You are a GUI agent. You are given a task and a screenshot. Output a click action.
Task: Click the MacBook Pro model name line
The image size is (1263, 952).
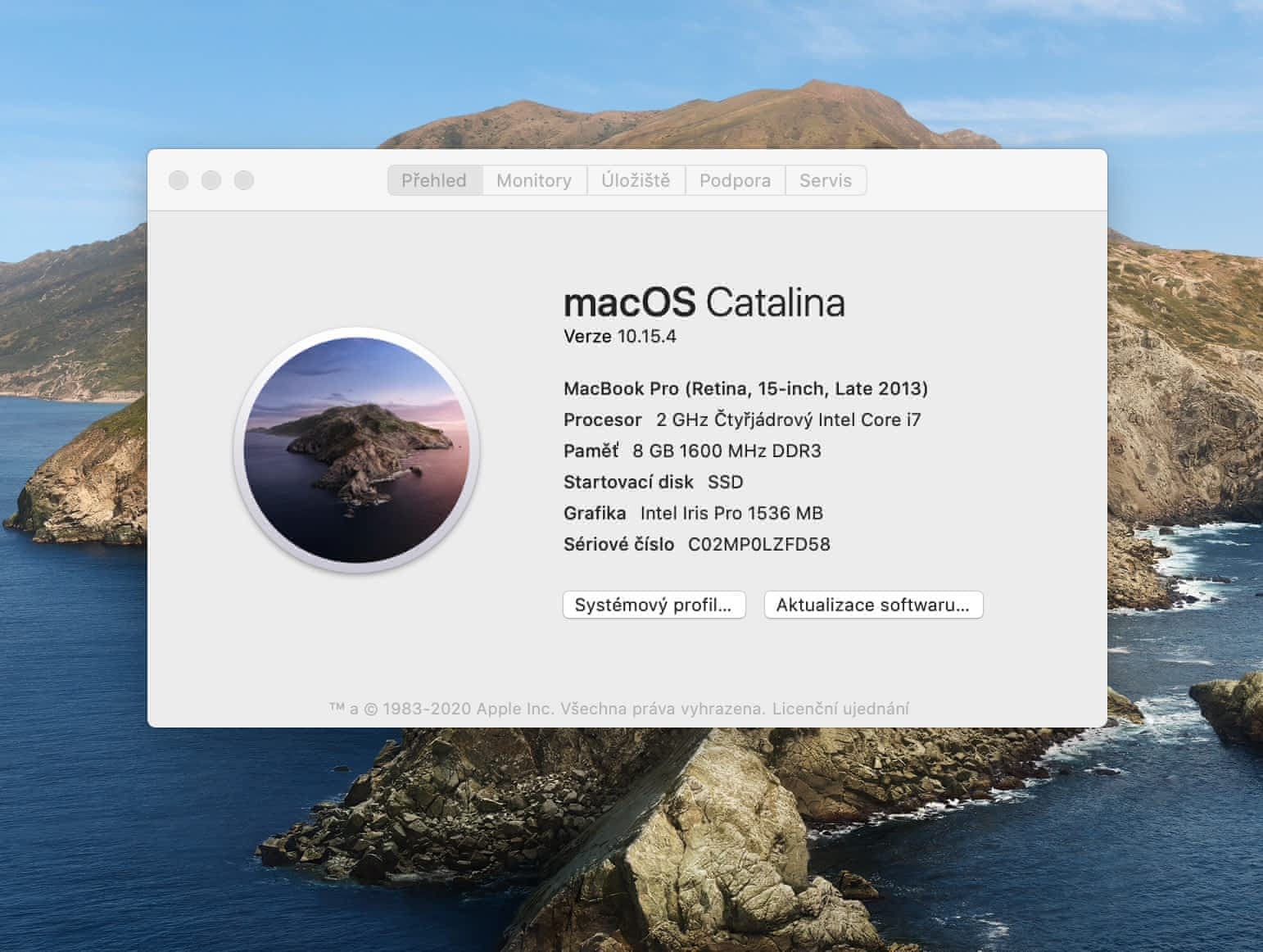pyautogui.click(x=745, y=388)
